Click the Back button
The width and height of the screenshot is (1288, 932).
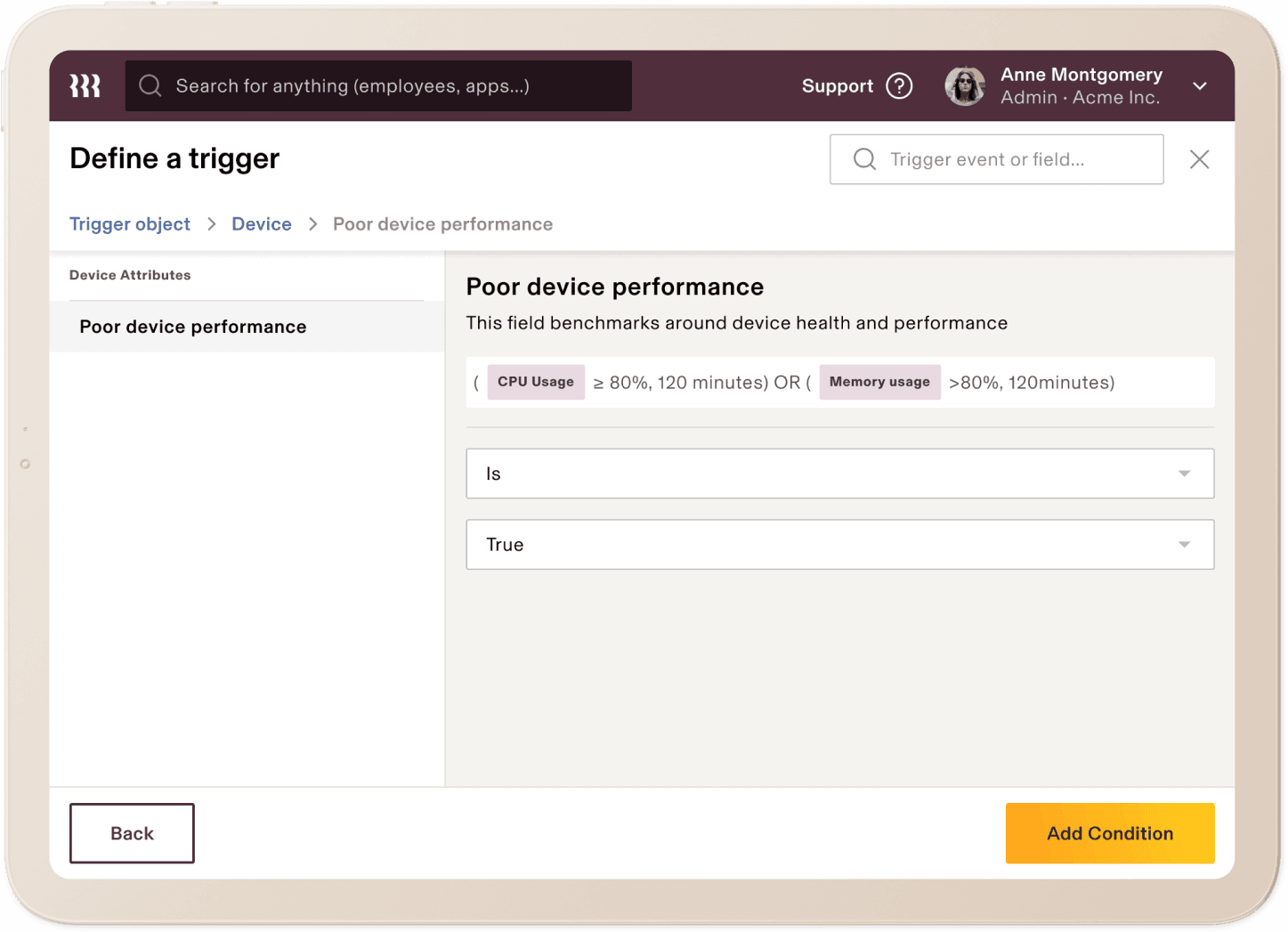coord(132,833)
